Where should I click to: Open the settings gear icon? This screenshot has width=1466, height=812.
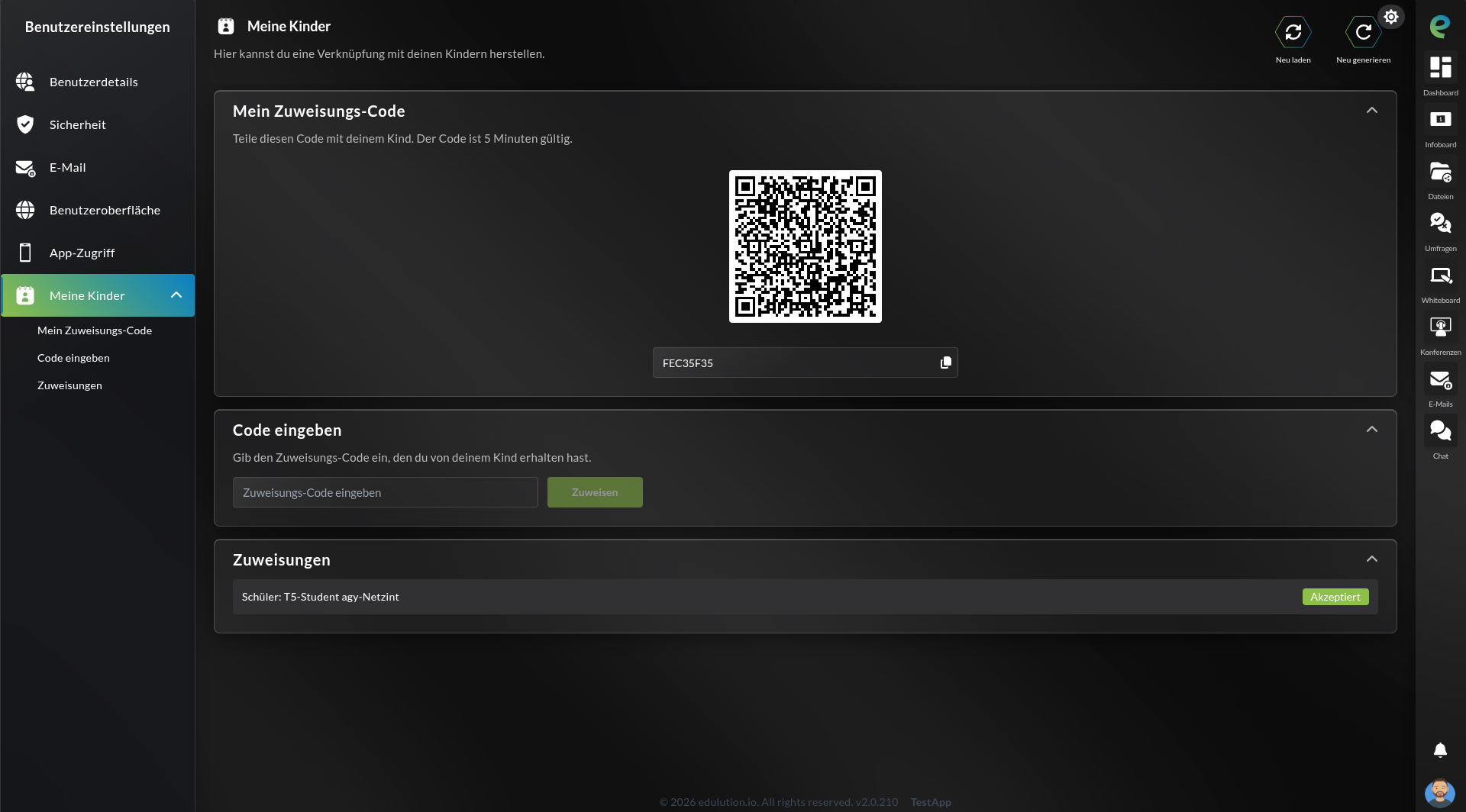(x=1391, y=17)
